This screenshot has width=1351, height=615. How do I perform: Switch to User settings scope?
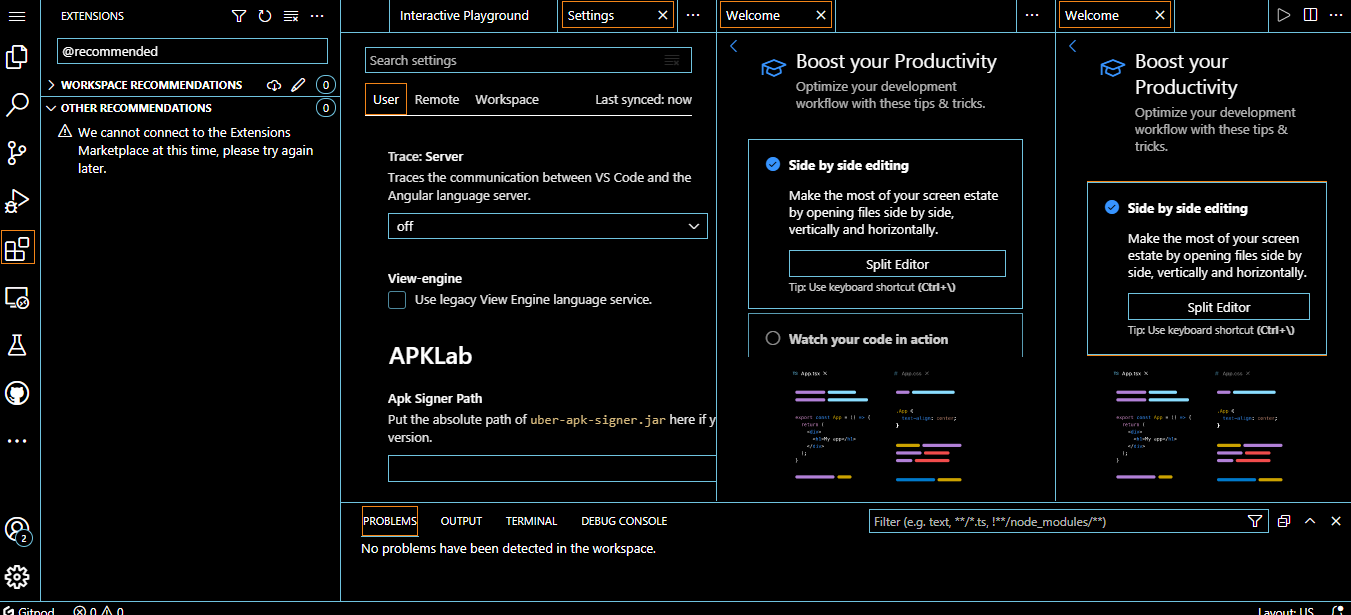386,99
